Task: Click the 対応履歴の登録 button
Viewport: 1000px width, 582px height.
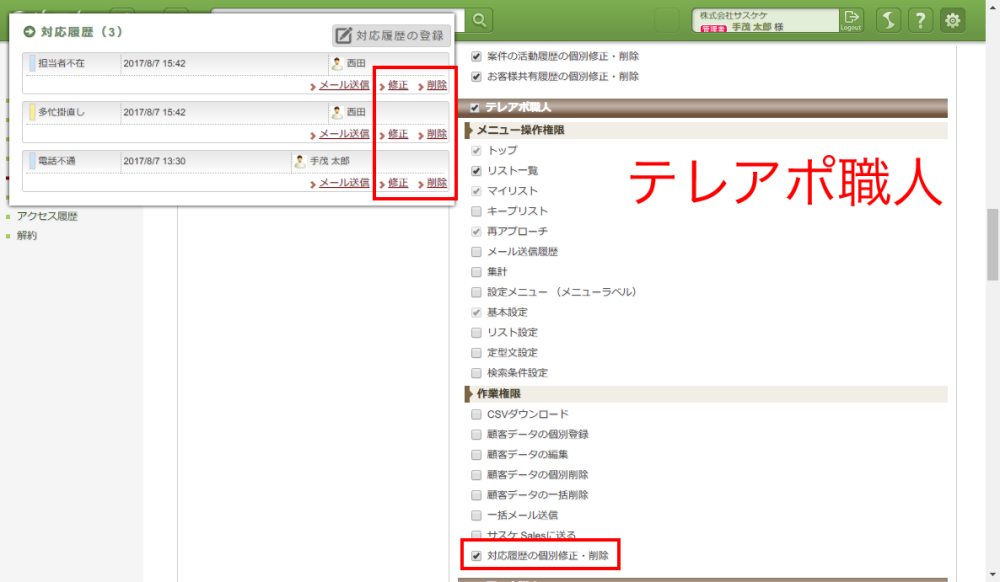Action: pyautogui.click(x=391, y=35)
